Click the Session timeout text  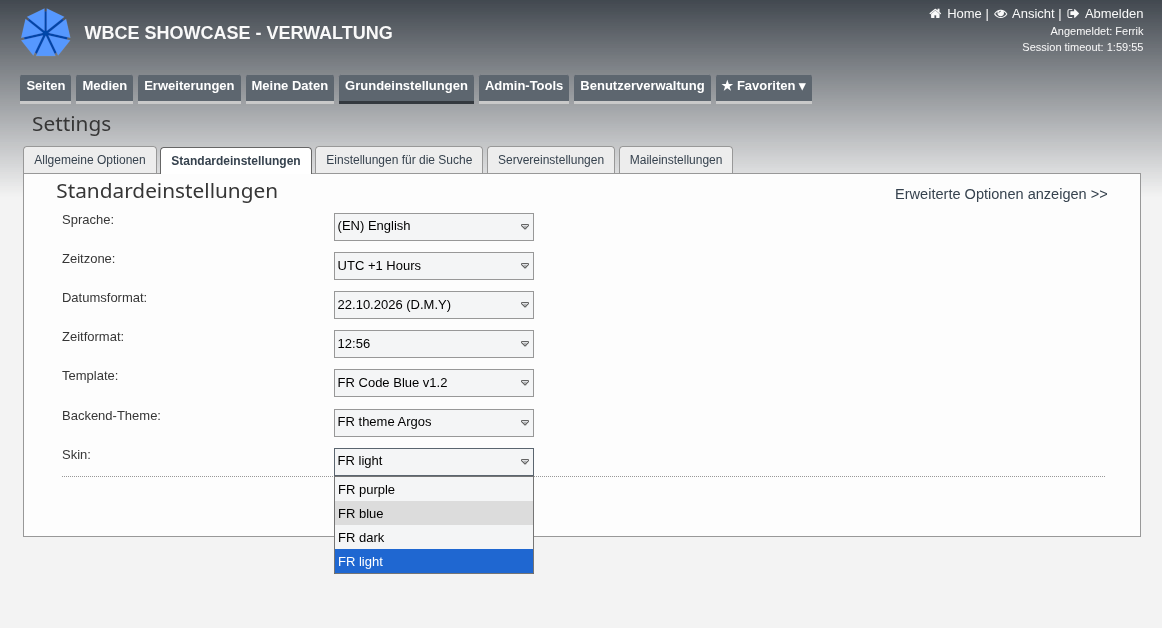(x=1083, y=47)
